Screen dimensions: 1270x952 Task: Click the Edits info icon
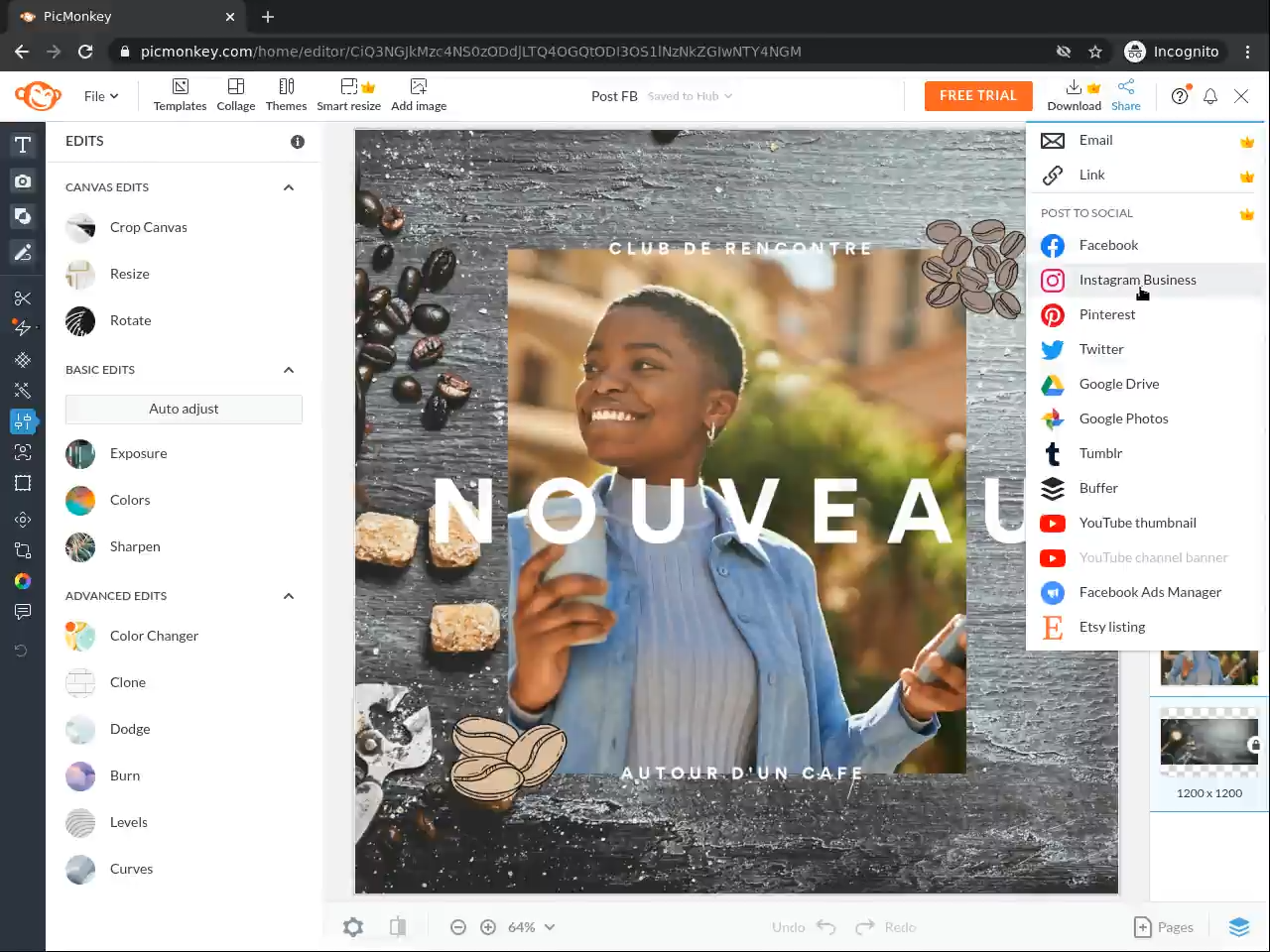click(x=298, y=142)
